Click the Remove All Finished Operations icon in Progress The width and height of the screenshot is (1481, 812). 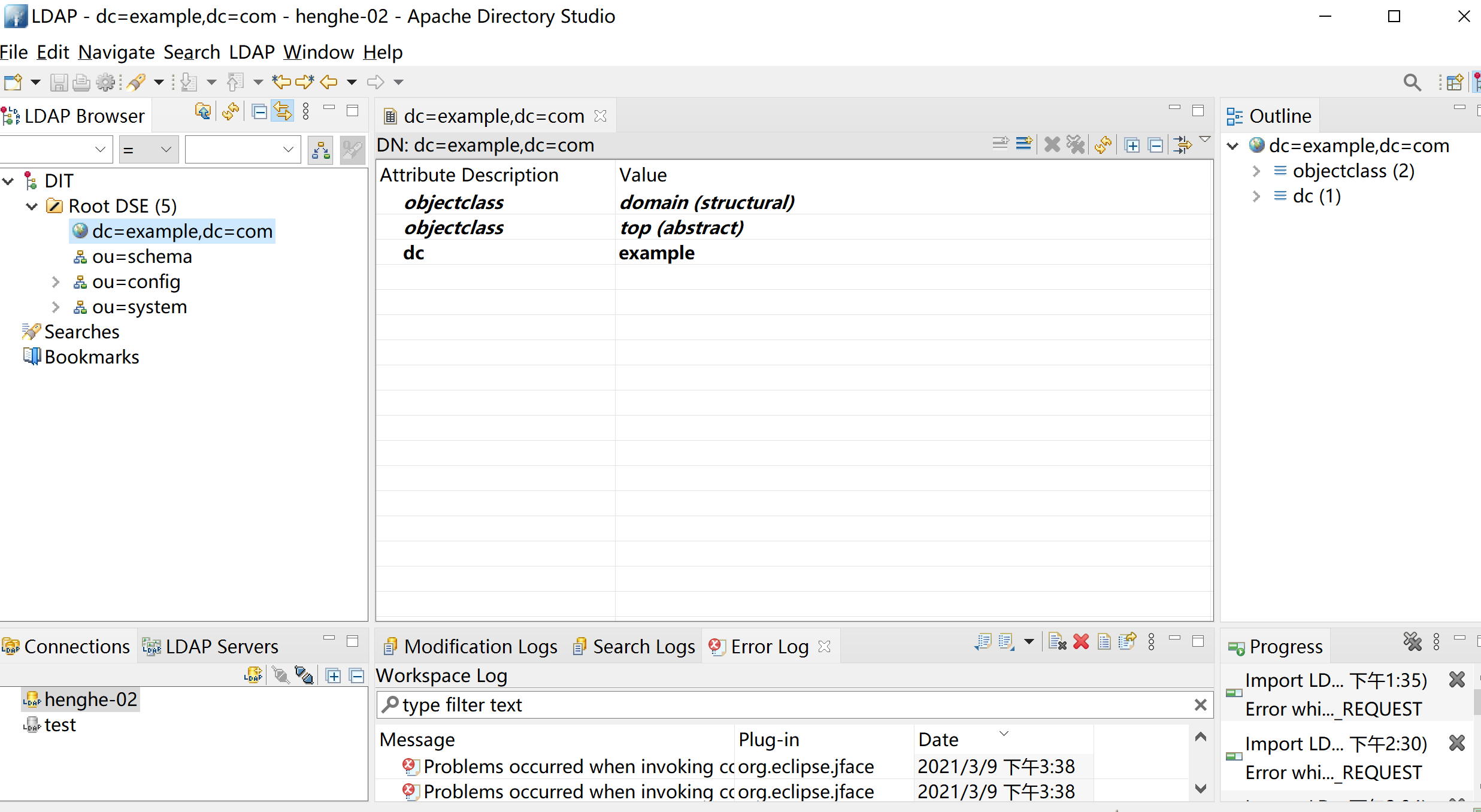point(1412,643)
